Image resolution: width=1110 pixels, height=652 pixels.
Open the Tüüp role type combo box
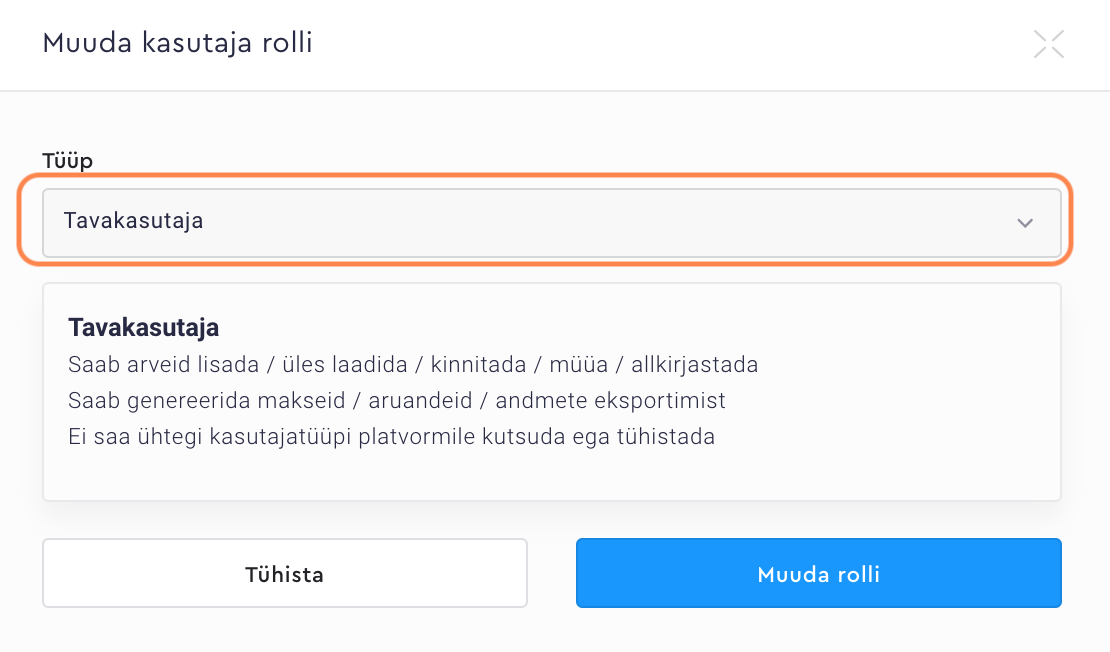[551, 223]
